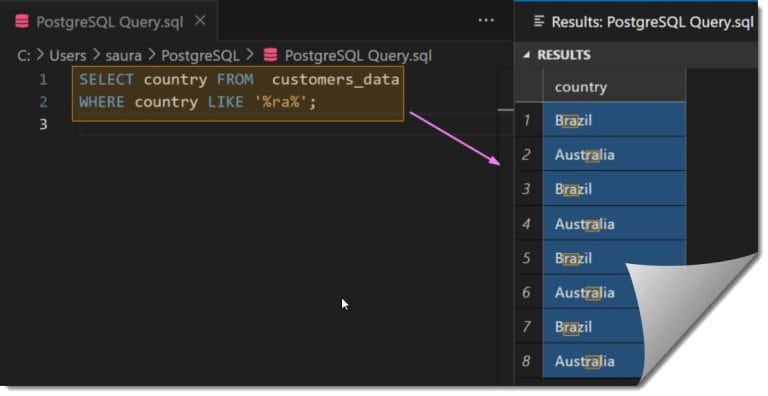The width and height of the screenshot is (768, 396).
Task: Click the country column header
Action: pyautogui.click(x=614, y=86)
